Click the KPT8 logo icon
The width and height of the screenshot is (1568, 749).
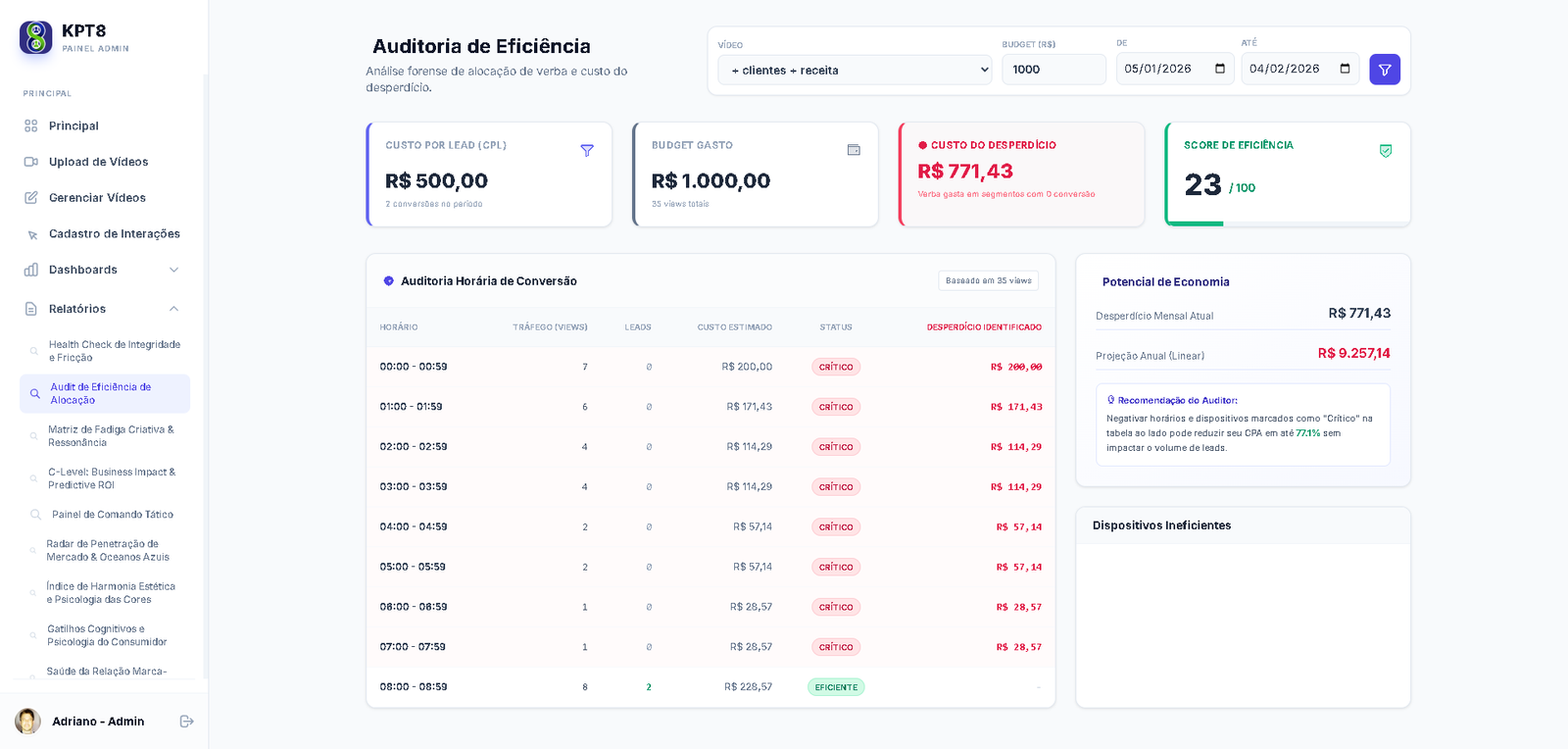point(36,37)
